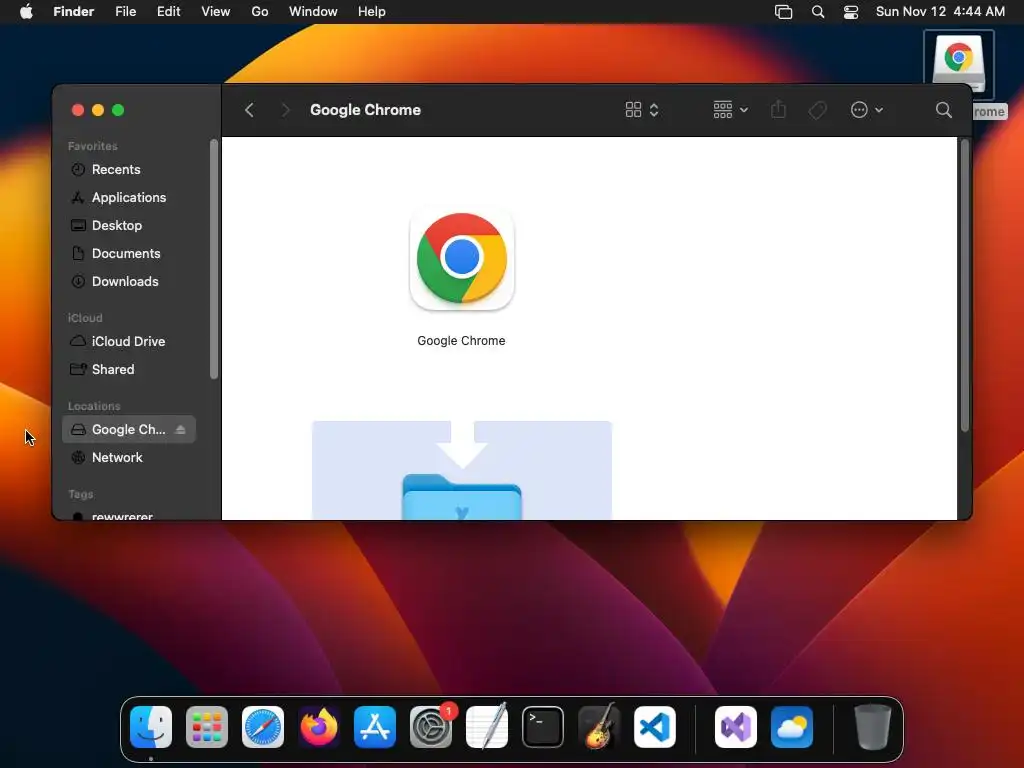The width and height of the screenshot is (1024, 768).
Task: Eject the Google Chrome disk image
Action: (180, 429)
